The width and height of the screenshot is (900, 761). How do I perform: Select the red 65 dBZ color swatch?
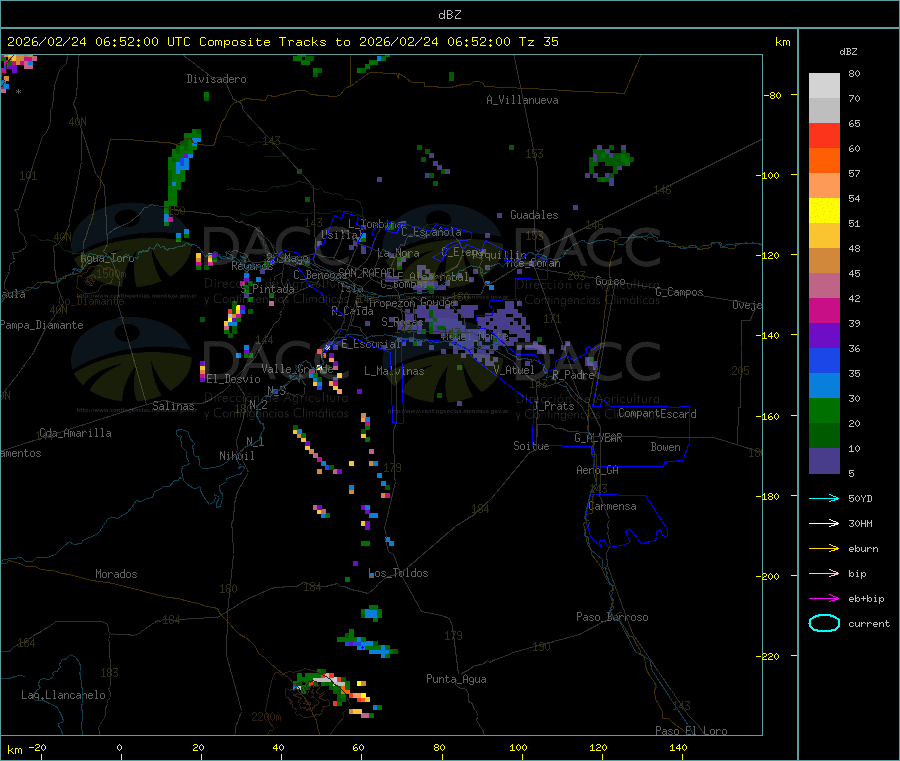[x=824, y=135]
